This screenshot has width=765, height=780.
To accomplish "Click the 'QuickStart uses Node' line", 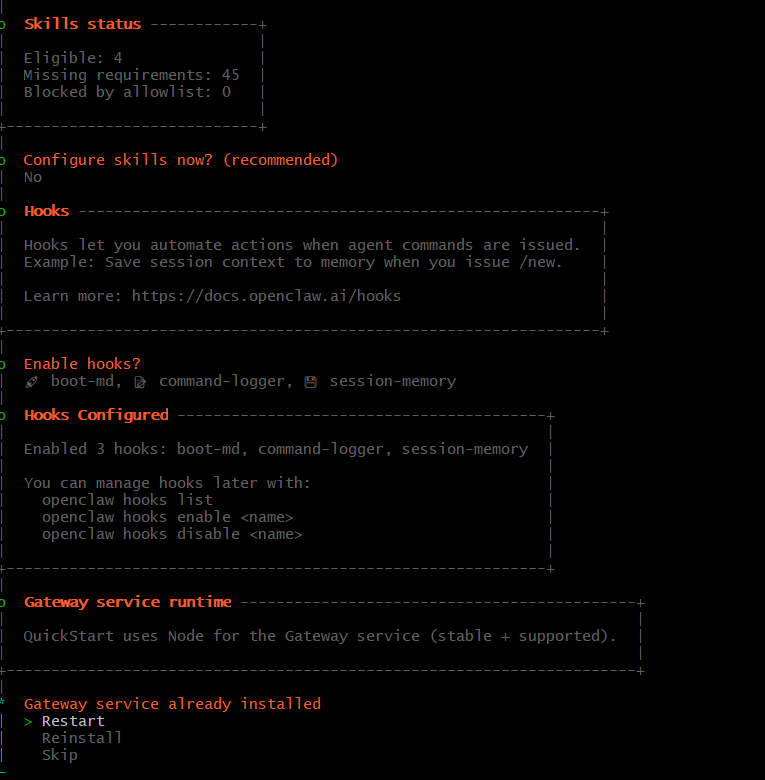I will 320,636.
